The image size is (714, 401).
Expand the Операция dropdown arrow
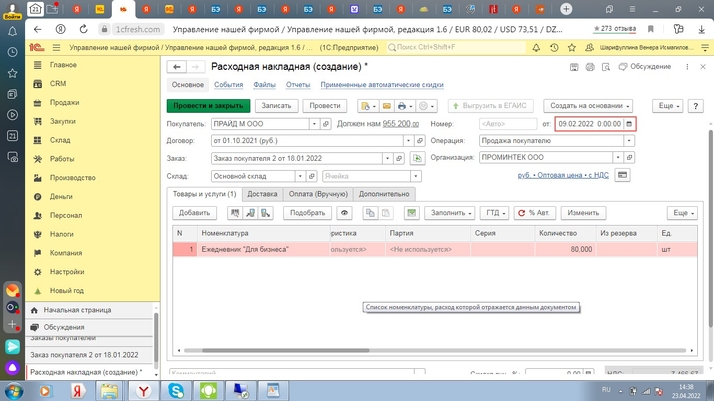pyautogui.click(x=629, y=141)
